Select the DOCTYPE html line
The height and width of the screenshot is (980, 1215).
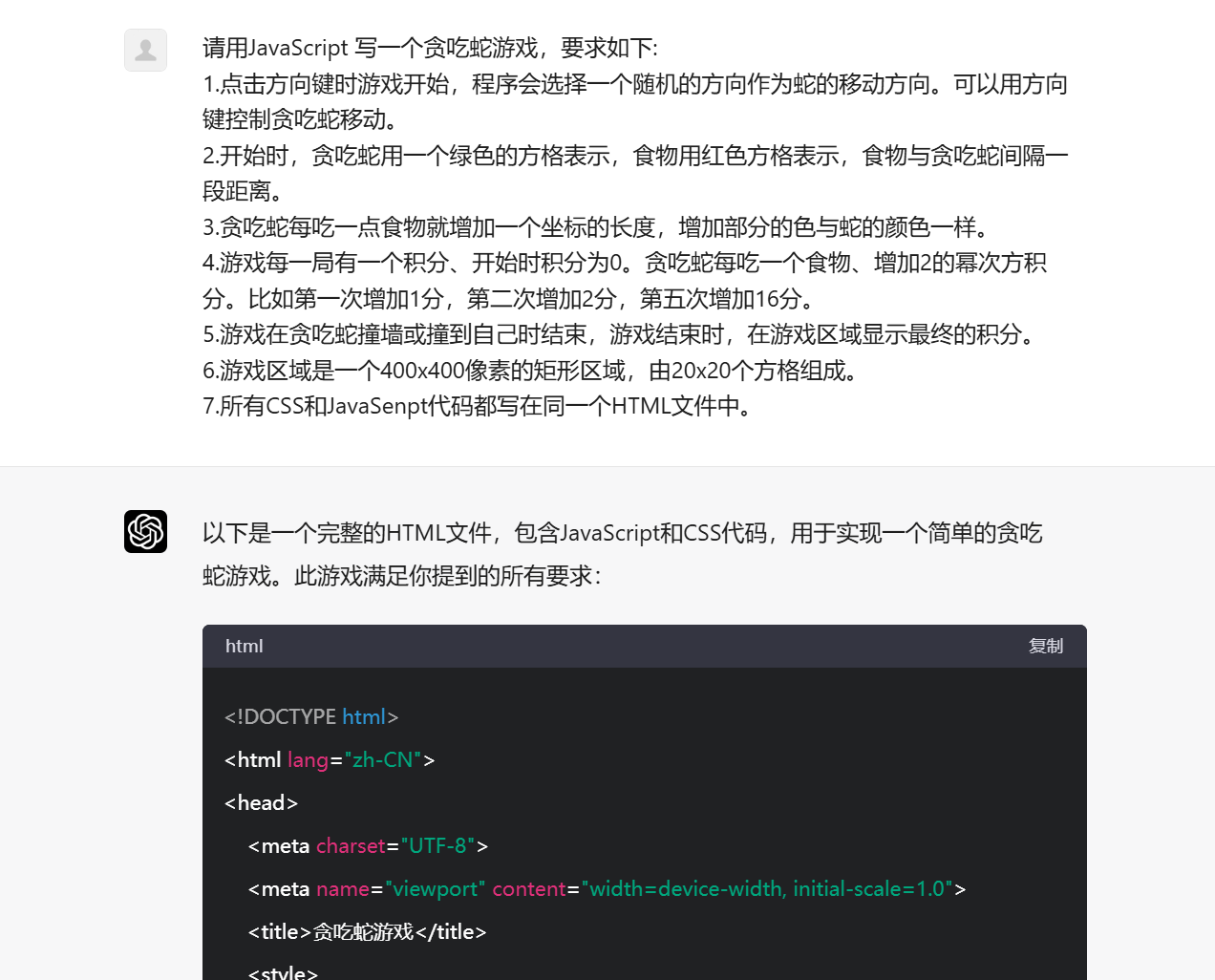311,716
